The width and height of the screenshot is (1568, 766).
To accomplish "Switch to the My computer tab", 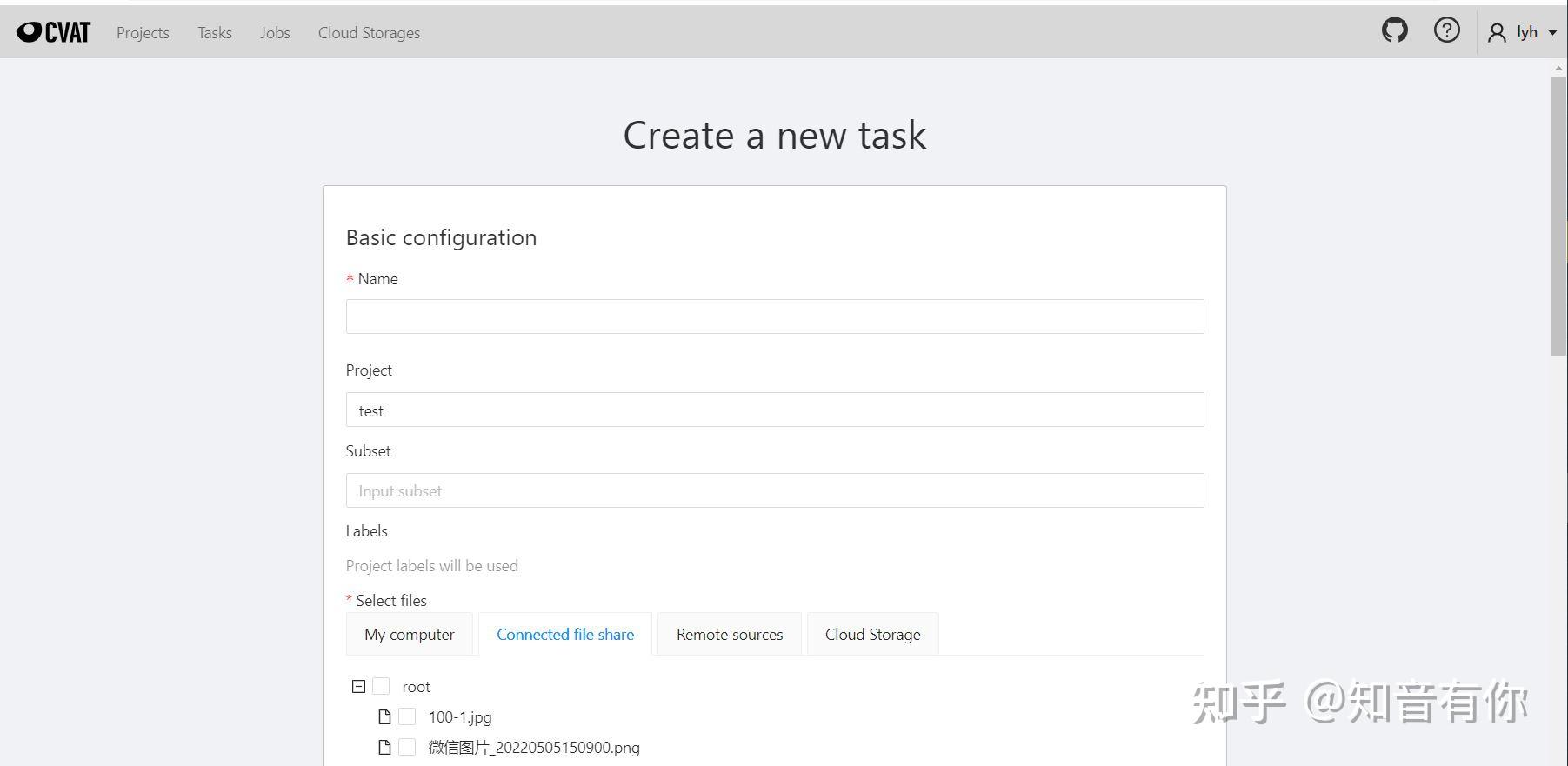I will 410,635.
